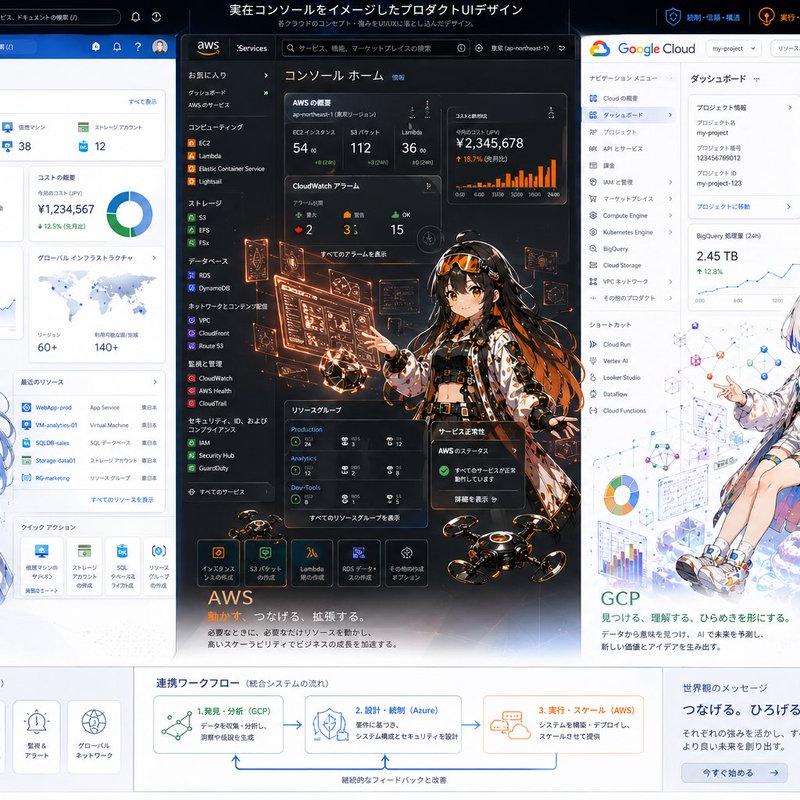Open the Cloud Functions shortcut
The width and height of the screenshot is (800, 800).
point(624,410)
